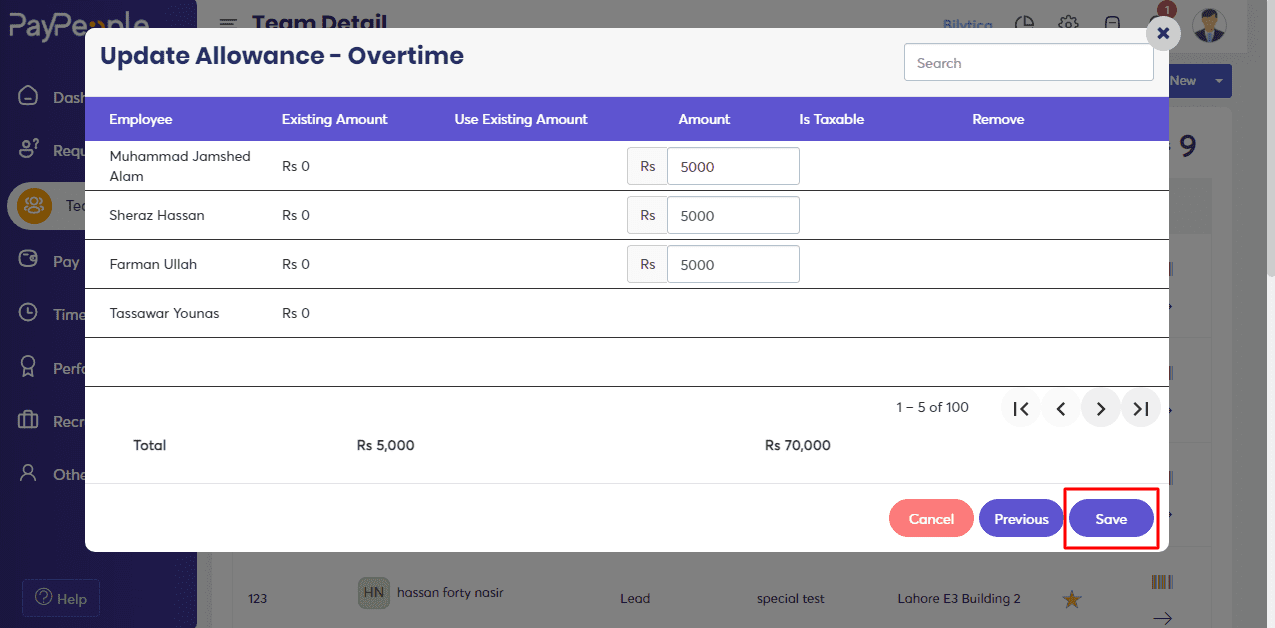Click inside the Search field of the dialog
This screenshot has height=628, width=1275.
tap(1028, 62)
